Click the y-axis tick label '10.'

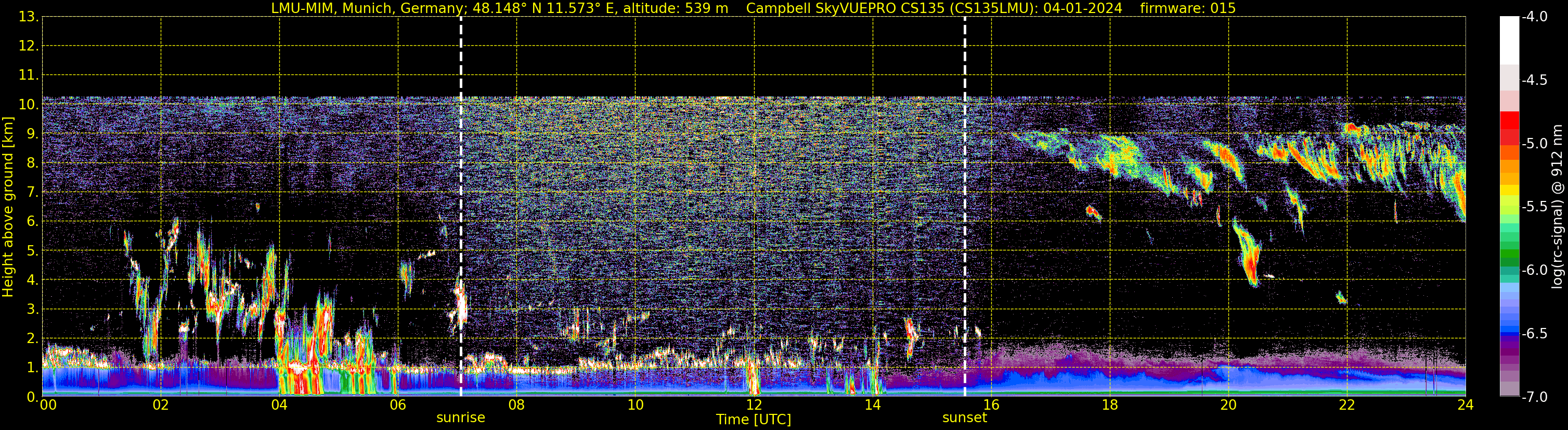(29, 105)
